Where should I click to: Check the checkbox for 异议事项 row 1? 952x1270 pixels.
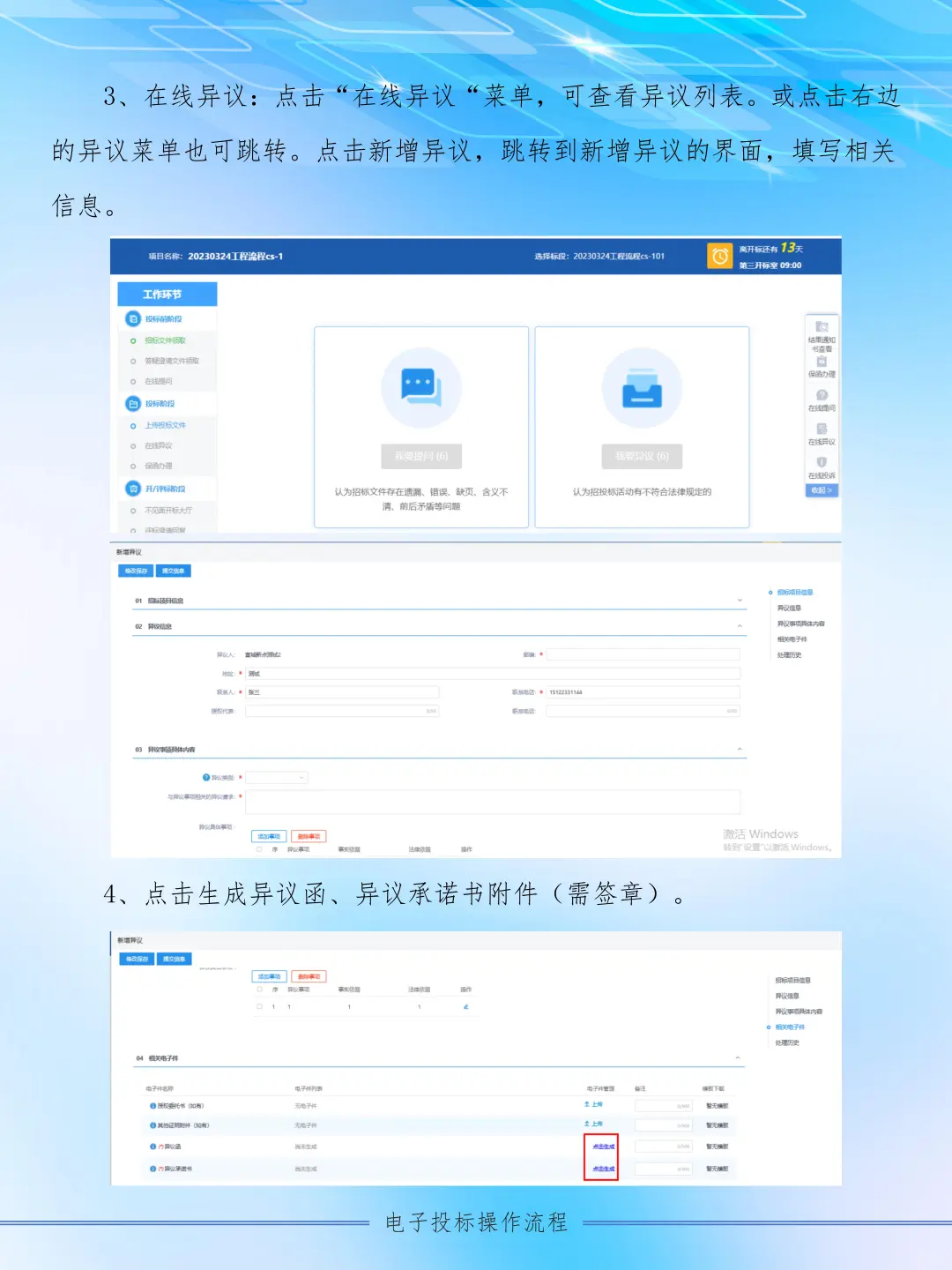click(257, 1007)
